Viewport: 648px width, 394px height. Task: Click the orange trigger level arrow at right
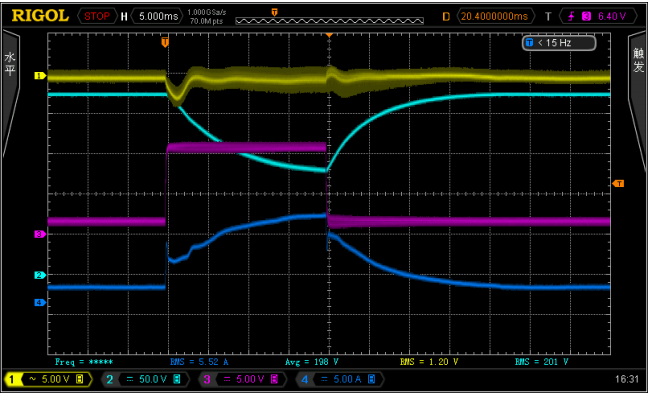pyautogui.click(x=618, y=184)
